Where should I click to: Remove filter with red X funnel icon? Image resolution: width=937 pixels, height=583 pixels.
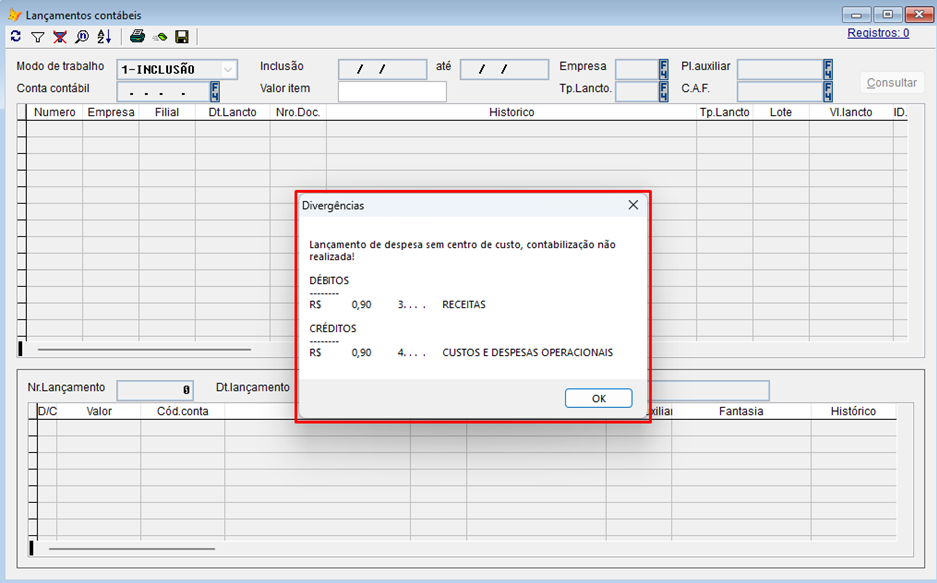[x=60, y=37]
